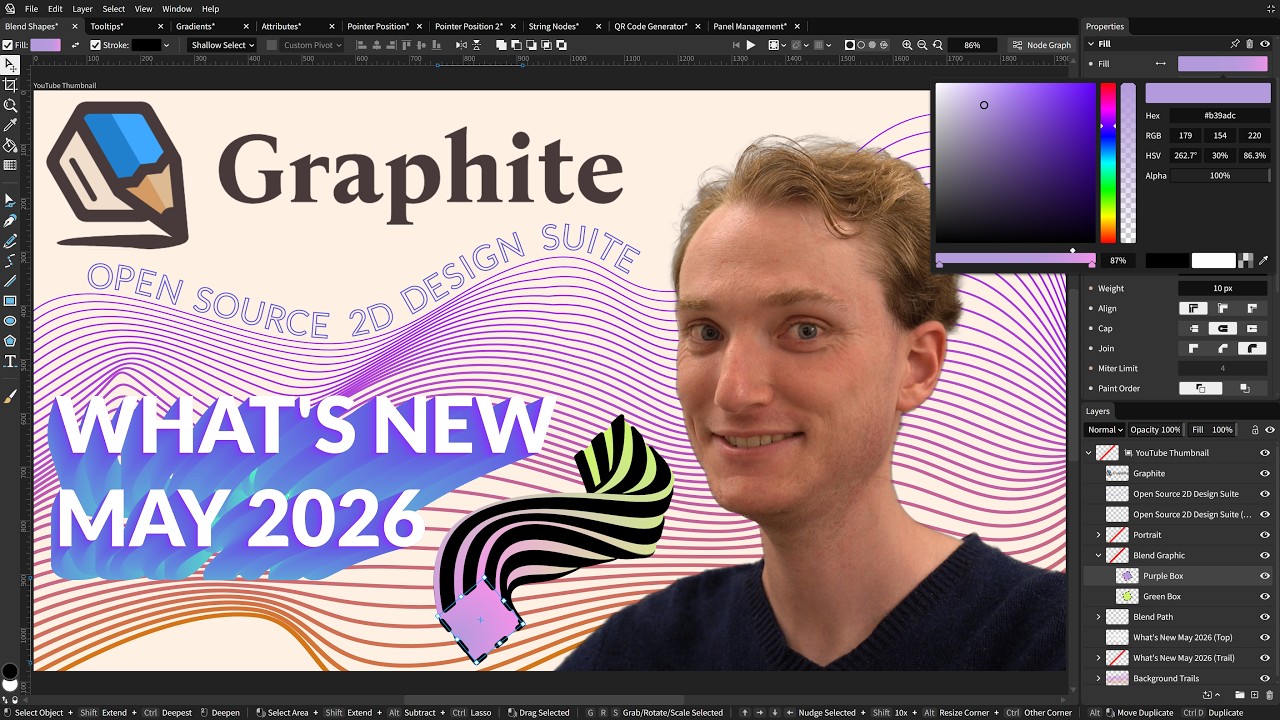This screenshot has height=720, width=1280.
Task: Select the Fill bucket tool
Action: (x=10, y=145)
